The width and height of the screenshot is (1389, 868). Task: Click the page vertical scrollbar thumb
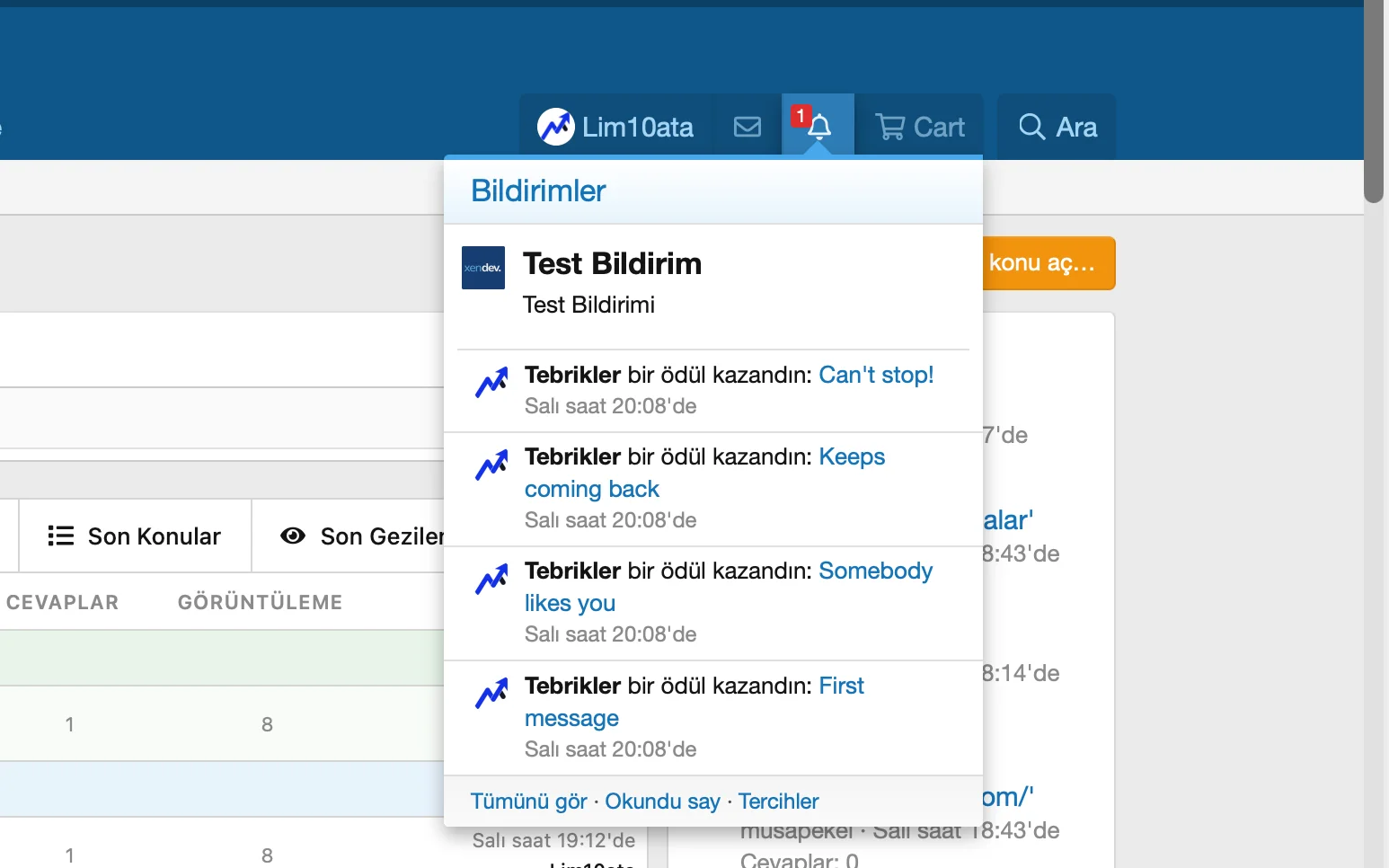point(1374,99)
